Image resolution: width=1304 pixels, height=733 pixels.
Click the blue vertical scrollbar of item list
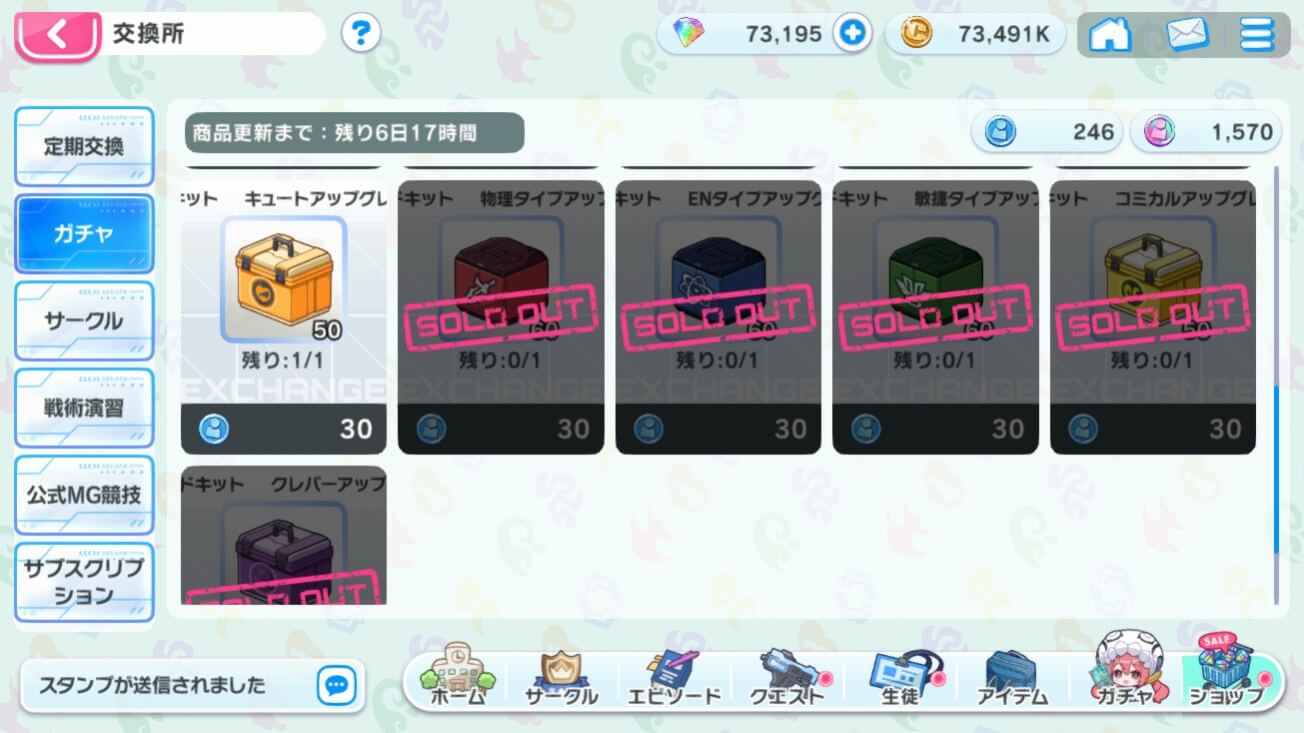(1276, 492)
